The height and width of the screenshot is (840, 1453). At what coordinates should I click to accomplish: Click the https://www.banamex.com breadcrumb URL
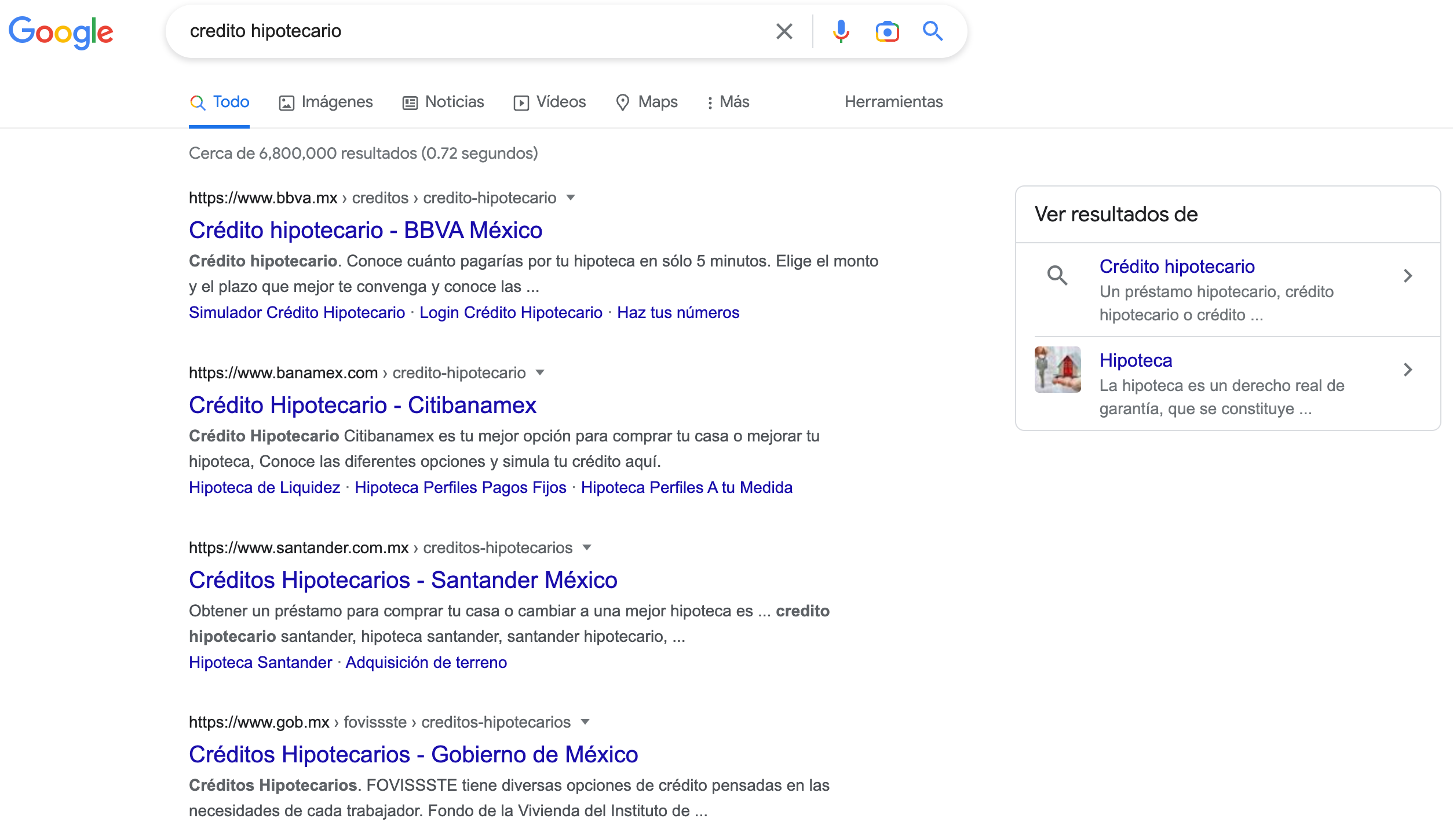[x=283, y=373]
